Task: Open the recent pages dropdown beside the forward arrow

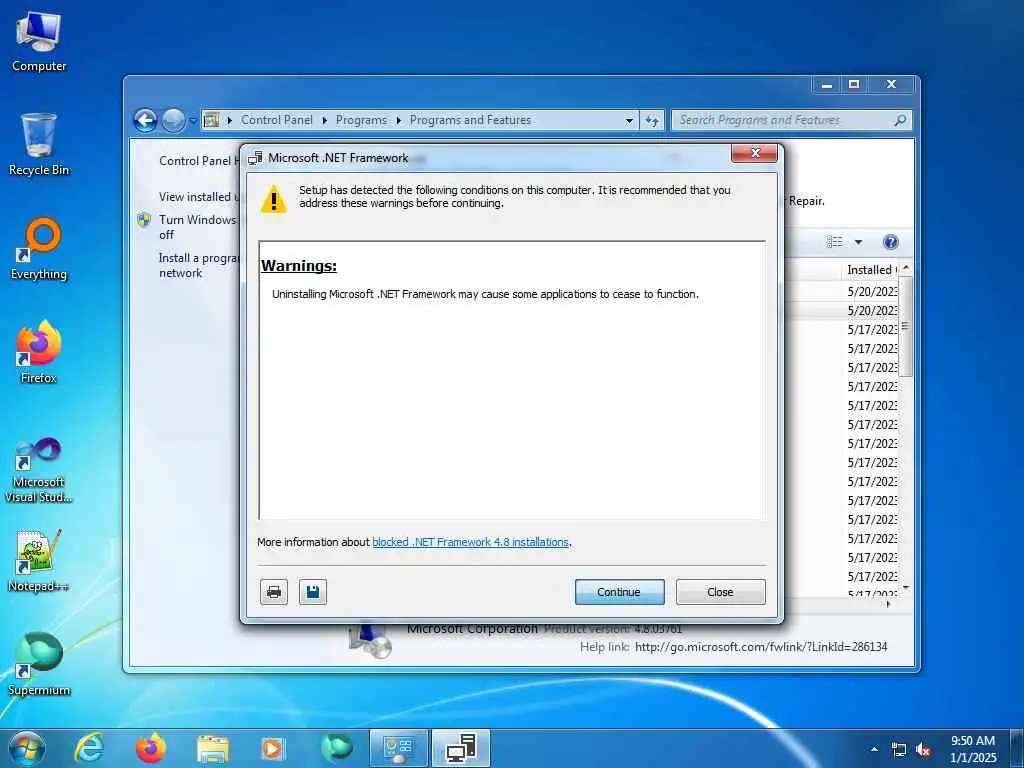Action: pos(193,121)
